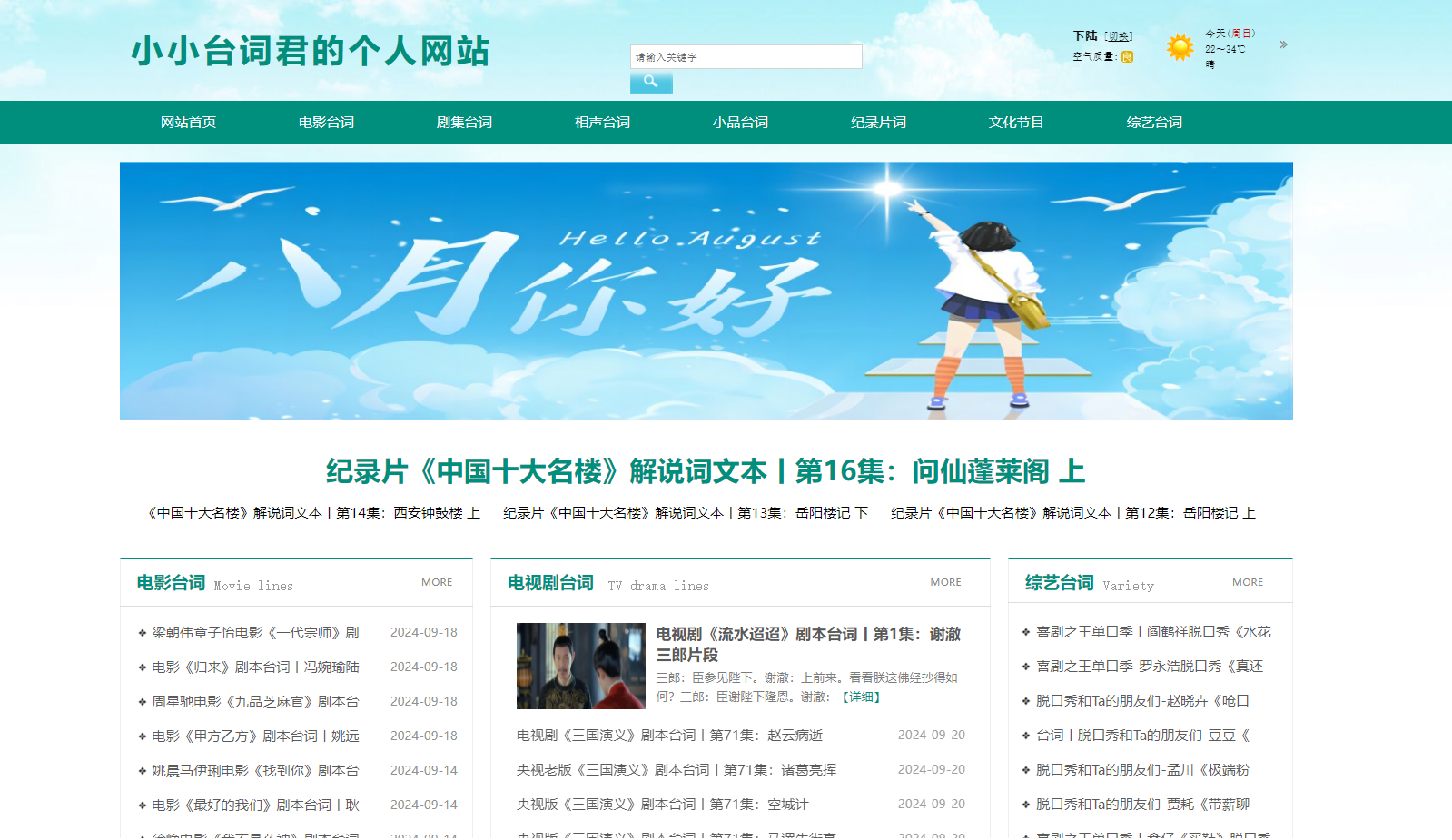Open the 小品台词 nav item

[x=740, y=122]
